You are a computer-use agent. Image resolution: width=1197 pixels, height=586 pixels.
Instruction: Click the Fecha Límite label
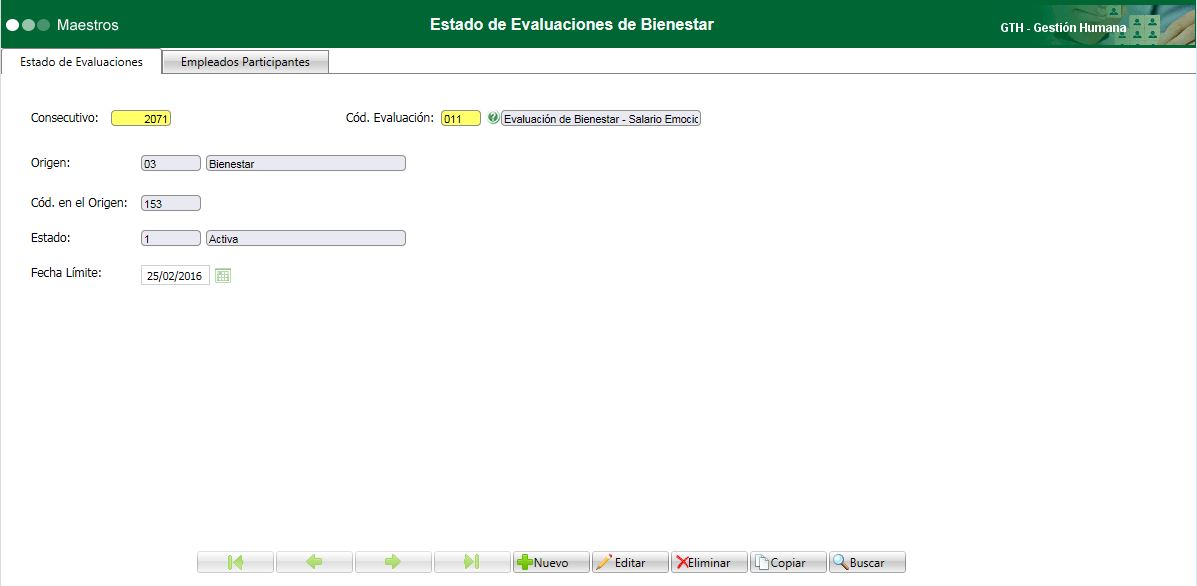click(66, 272)
